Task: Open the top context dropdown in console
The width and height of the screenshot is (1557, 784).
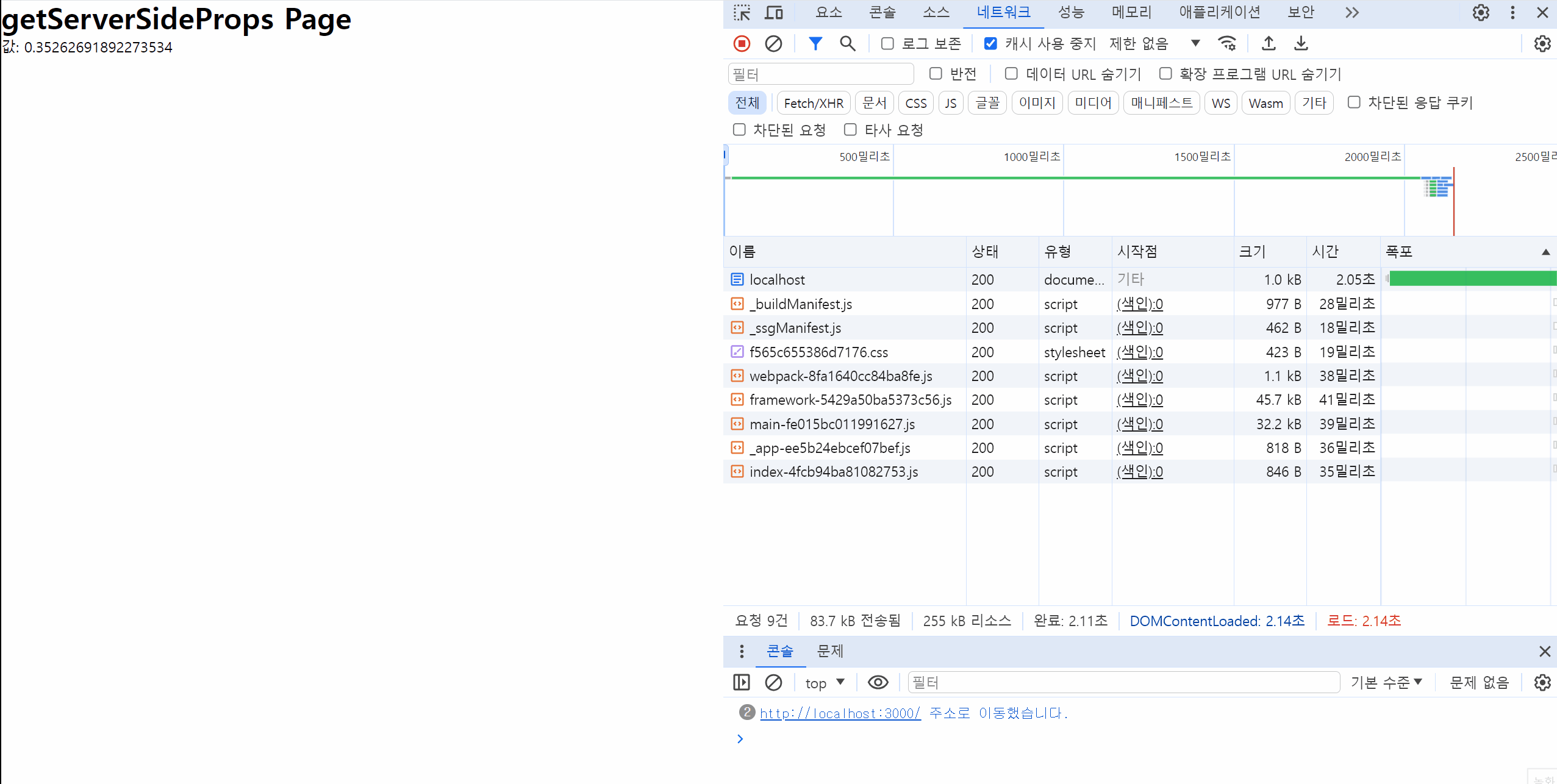Action: pyautogui.click(x=825, y=683)
